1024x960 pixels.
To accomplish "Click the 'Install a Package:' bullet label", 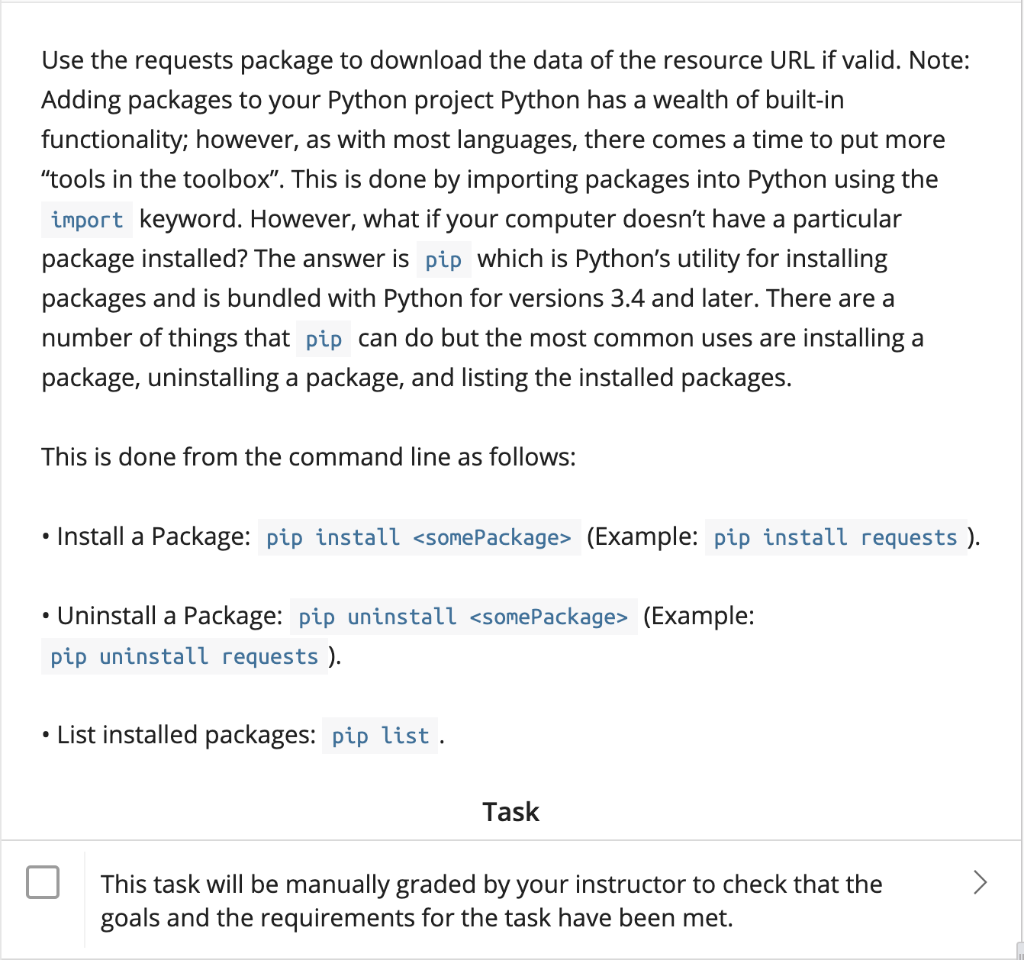I will [153, 537].
